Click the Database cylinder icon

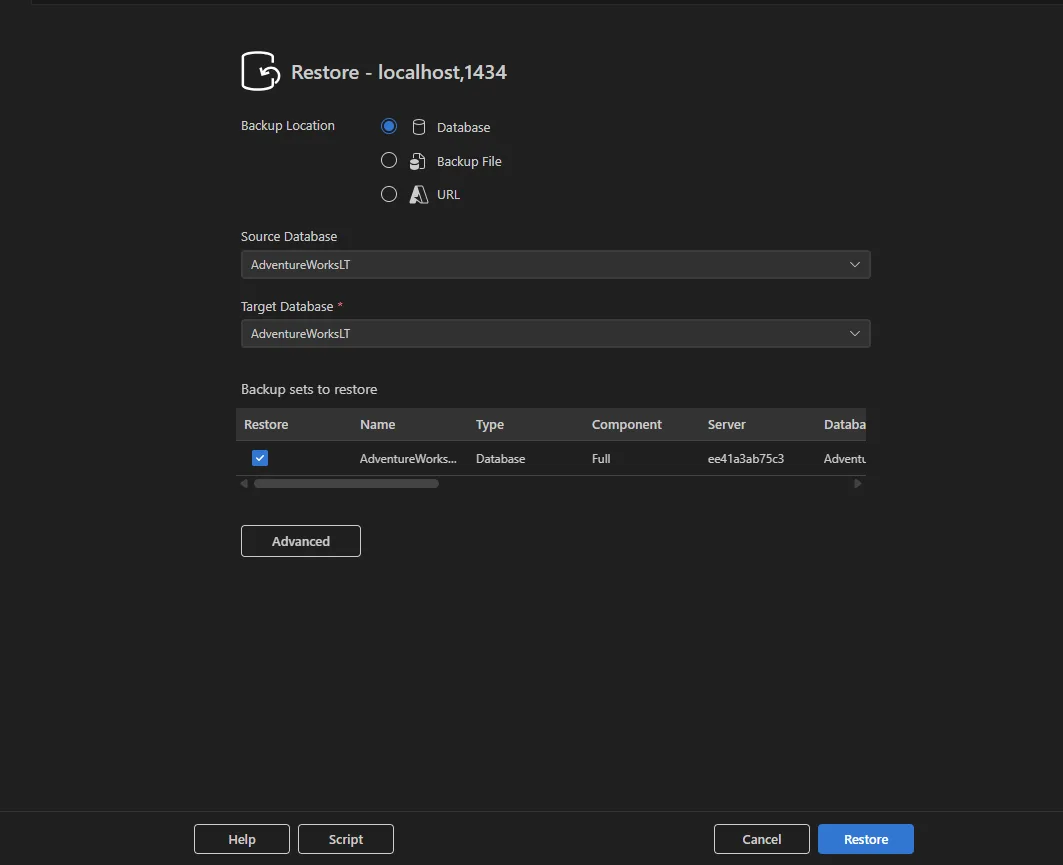coord(418,127)
